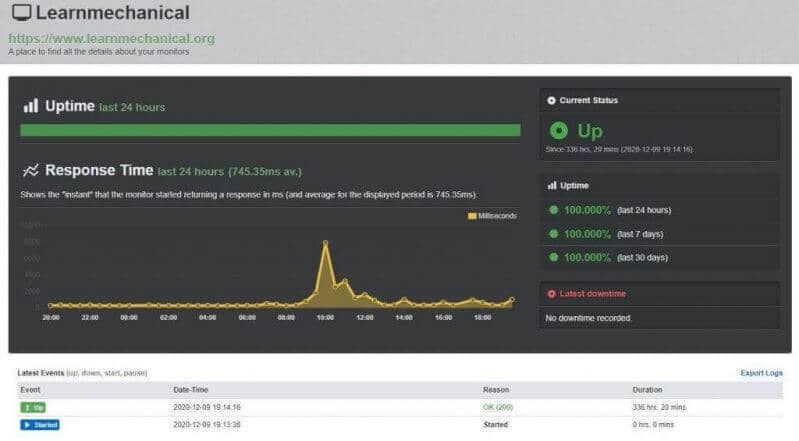Click the bar chart icon next to Uptime heading
Image resolution: width=799 pixels, height=441 pixels.
click(31, 106)
